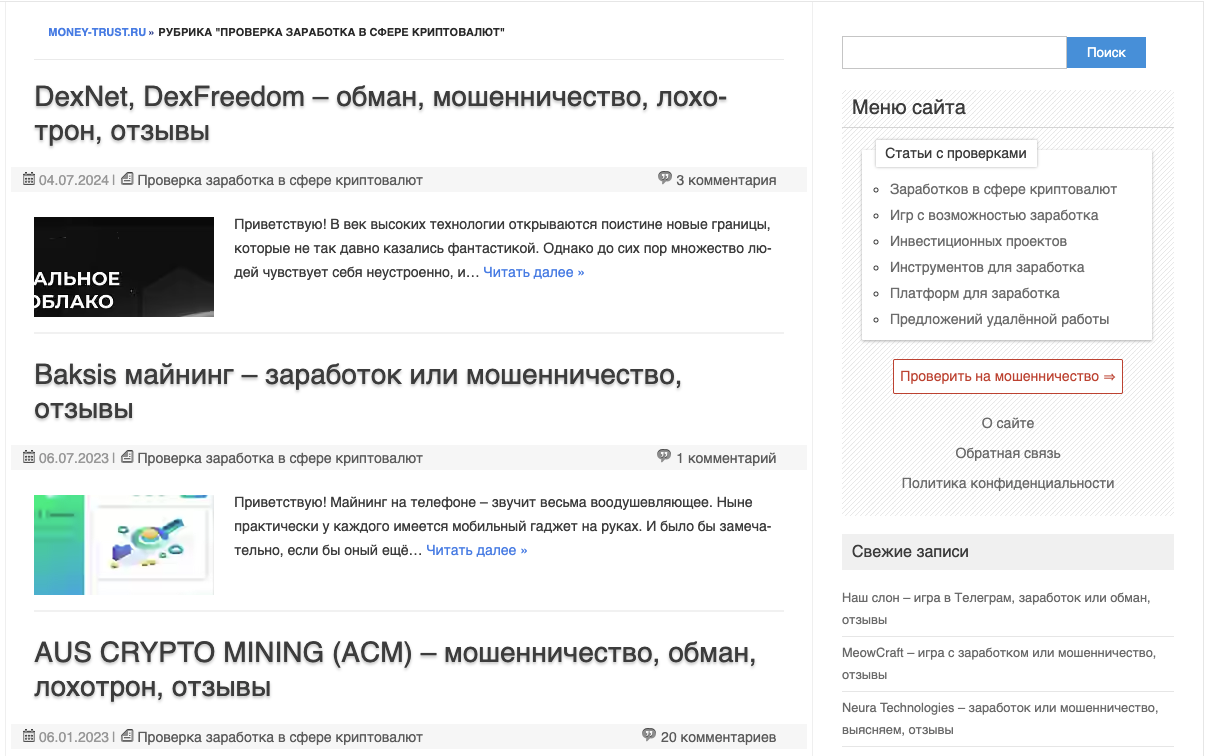Open MONEY-TRUST.RU breadcrumb home link

coord(96,33)
